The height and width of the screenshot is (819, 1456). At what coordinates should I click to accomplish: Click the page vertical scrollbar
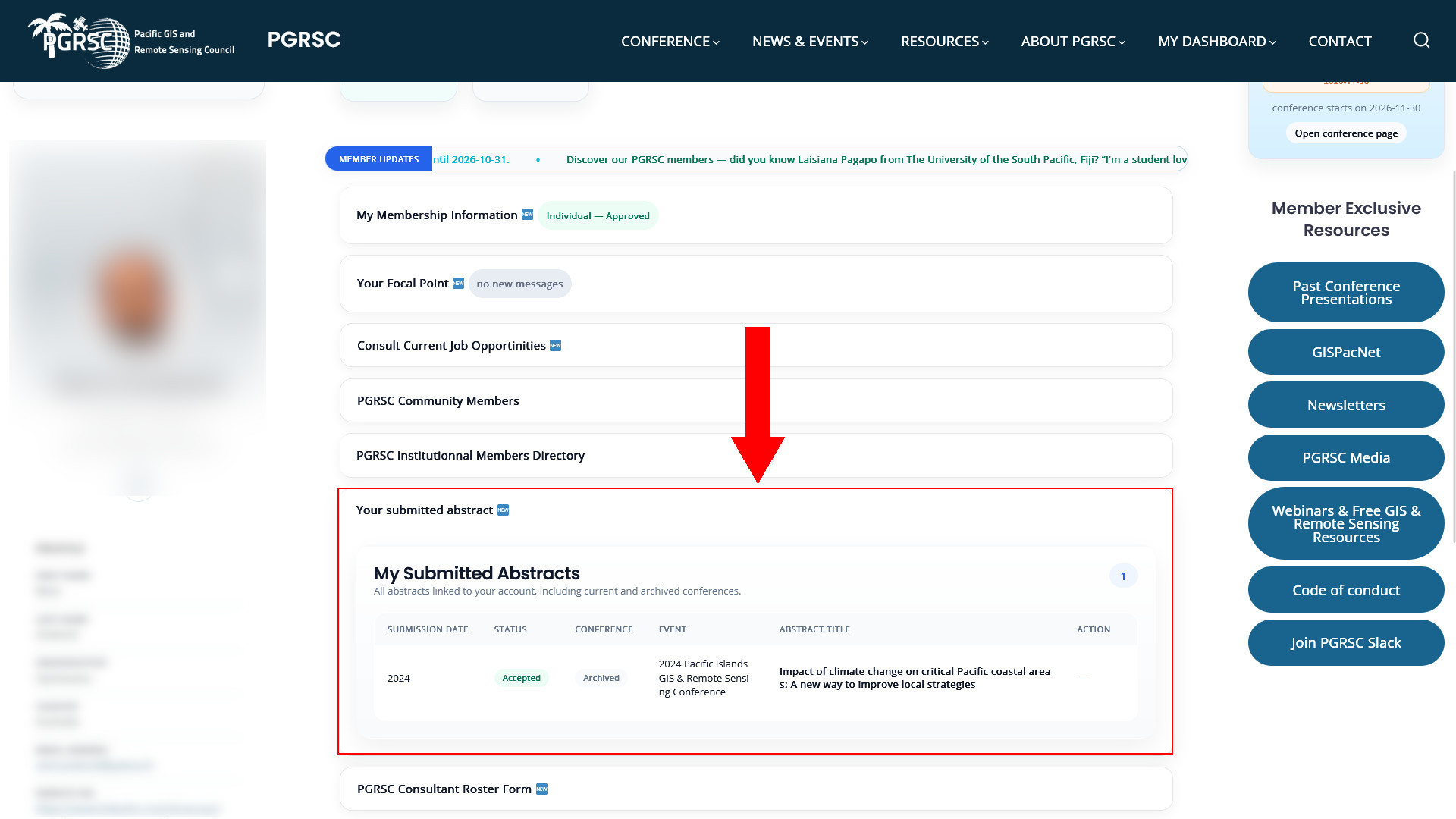click(1453, 356)
